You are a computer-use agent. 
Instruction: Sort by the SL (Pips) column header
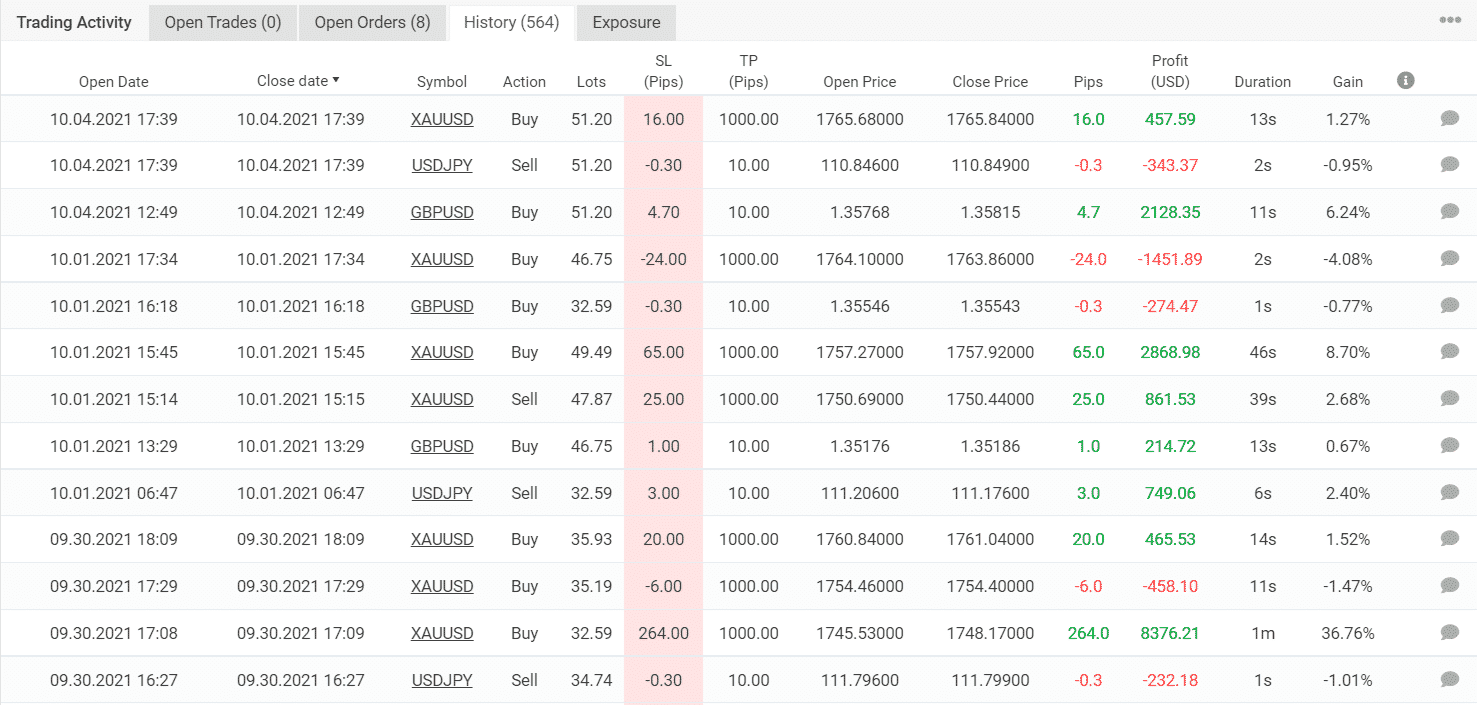click(663, 71)
